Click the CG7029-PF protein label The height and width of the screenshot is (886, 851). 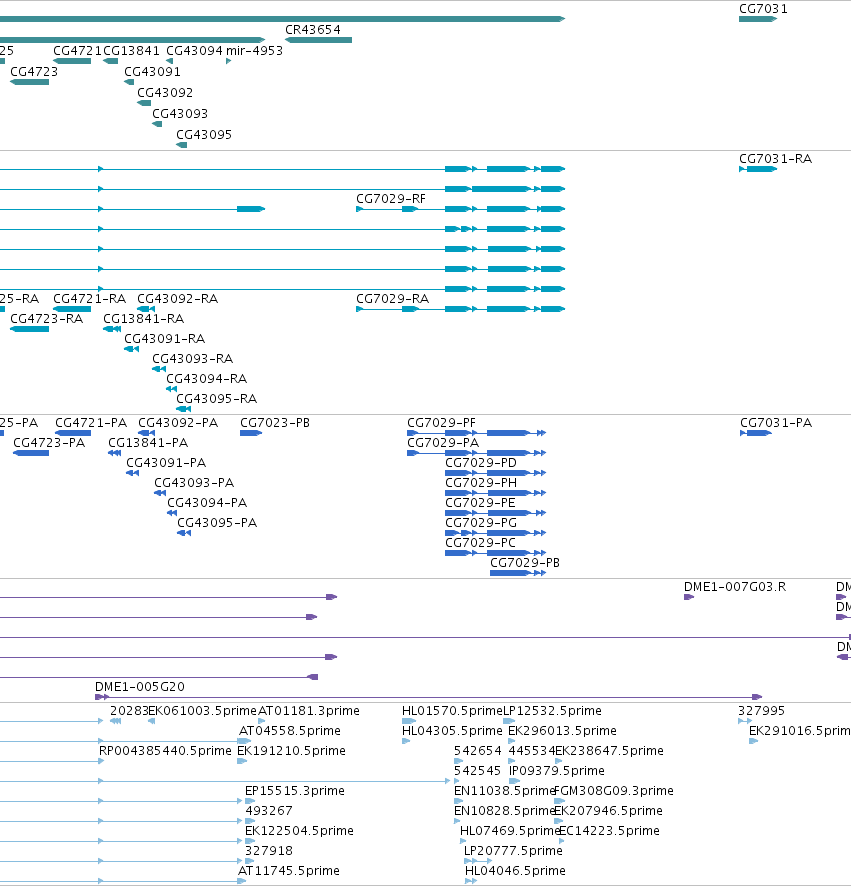click(x=441, y=423)
